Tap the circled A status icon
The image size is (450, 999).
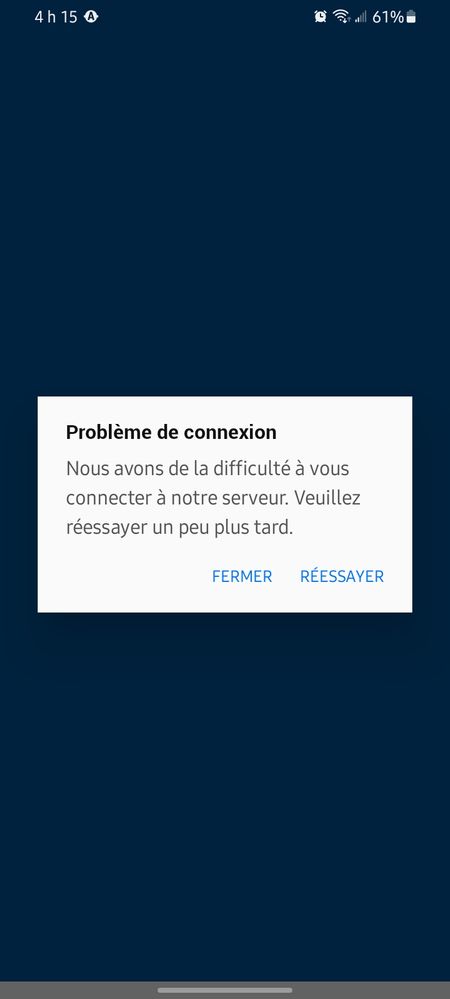(91, 17)
